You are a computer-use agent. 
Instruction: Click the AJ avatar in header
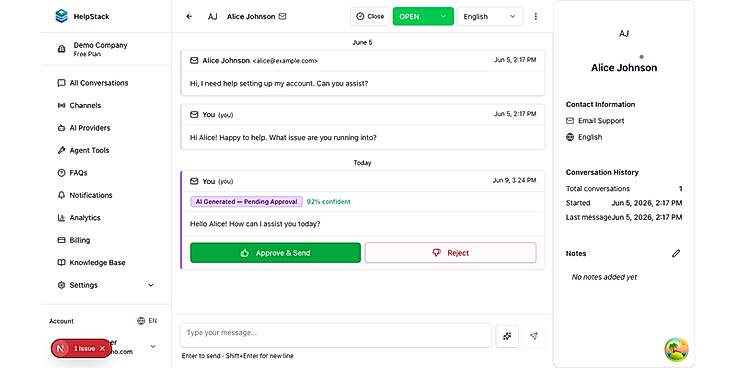pyautogui.click(x=212, y=16)
